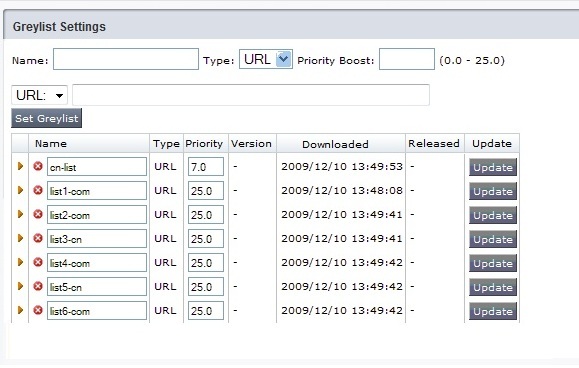Focus the Name input field
The width and height of the screenshot is (579, 368).
[126, 59]
